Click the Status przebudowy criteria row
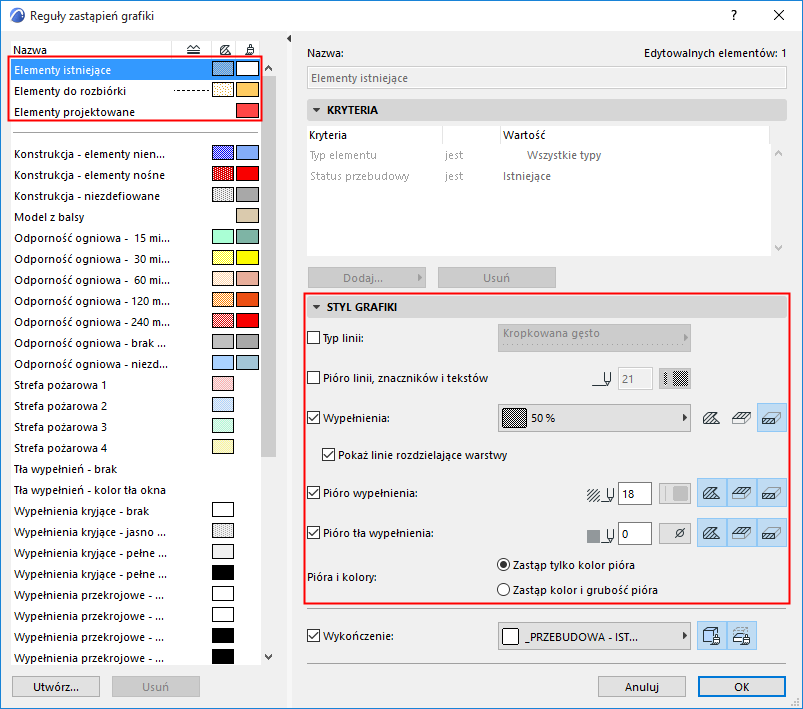 pyautogui.click(x=538, y=176)
